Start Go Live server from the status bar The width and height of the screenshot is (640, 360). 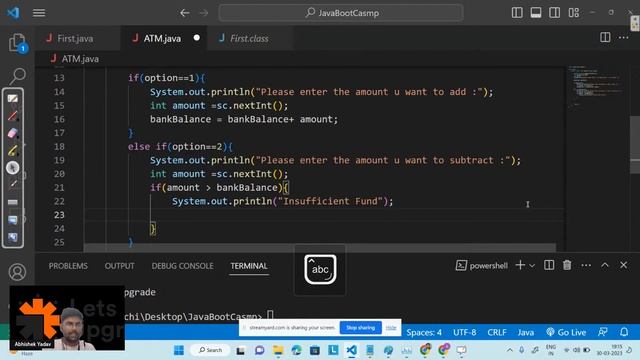(x=566, y=332)
